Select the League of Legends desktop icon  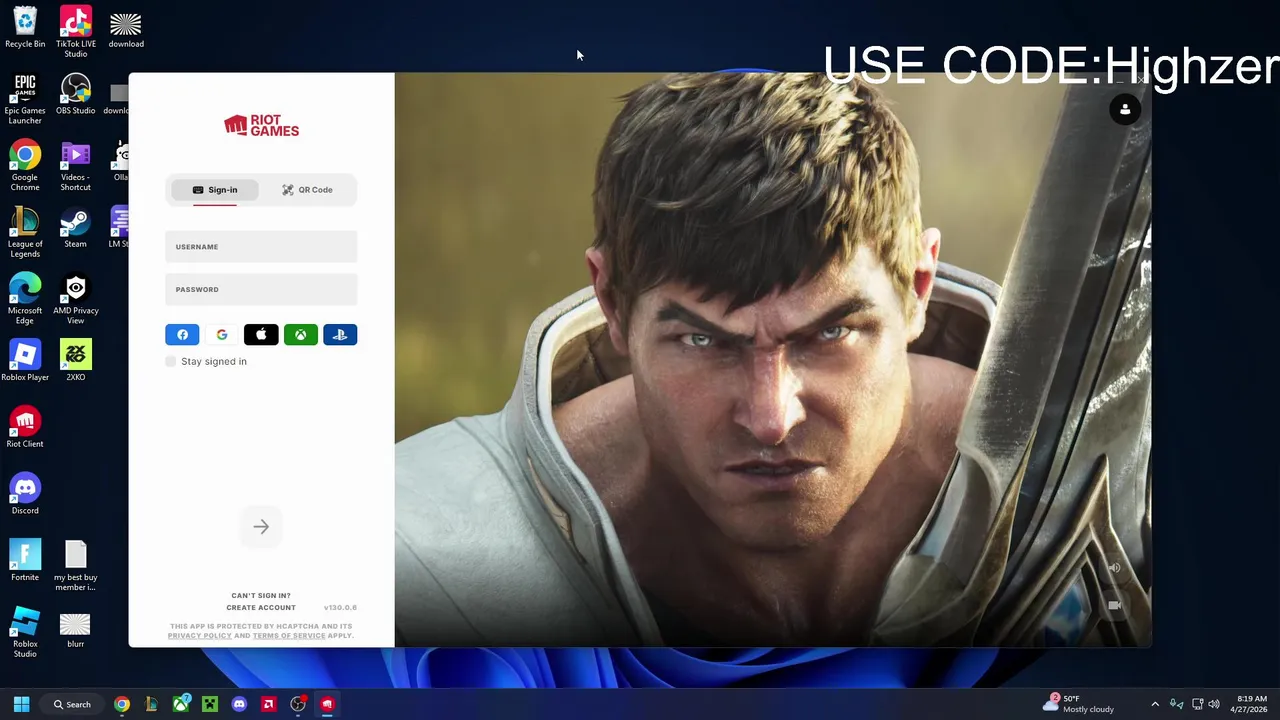click(25, 232)
